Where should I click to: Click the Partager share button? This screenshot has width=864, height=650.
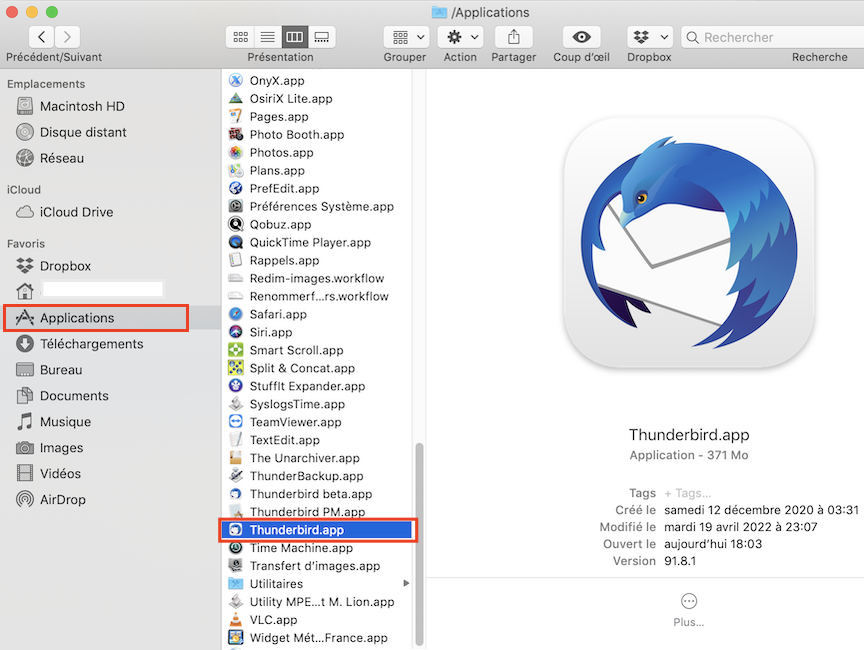514,37
